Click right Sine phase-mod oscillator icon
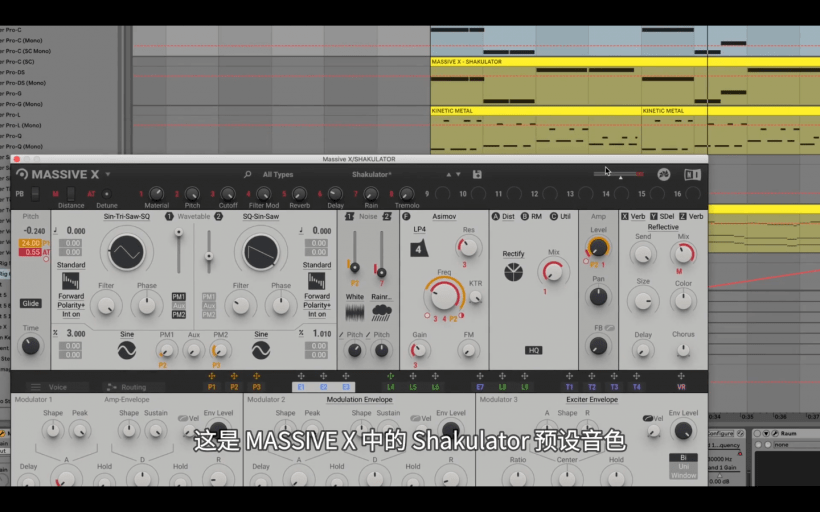This screenshot has width=820, height=512. [x=261, y=350]
